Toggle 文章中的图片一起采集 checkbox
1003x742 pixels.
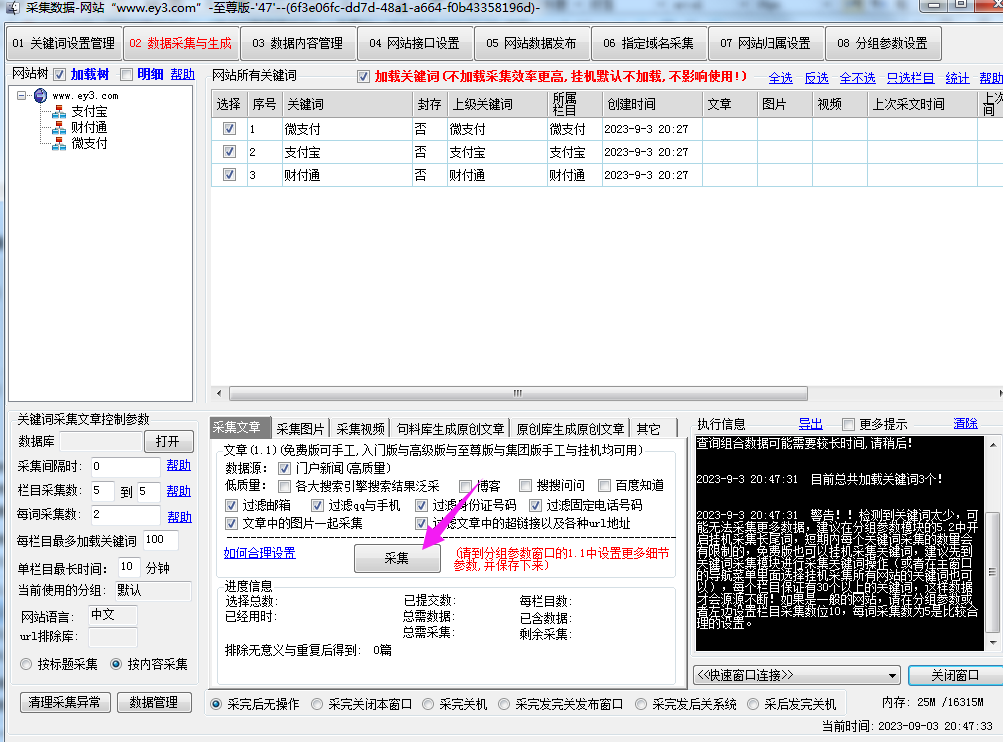[232, 523]
